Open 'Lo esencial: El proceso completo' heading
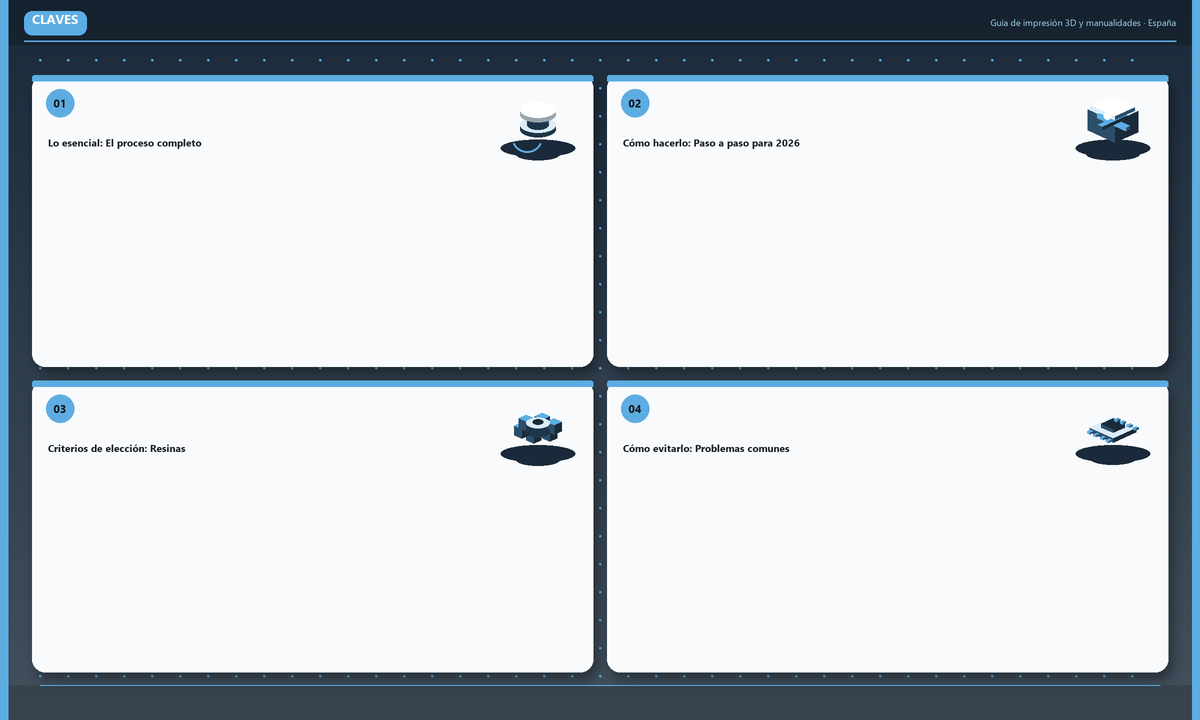 [x=125, y=143]
